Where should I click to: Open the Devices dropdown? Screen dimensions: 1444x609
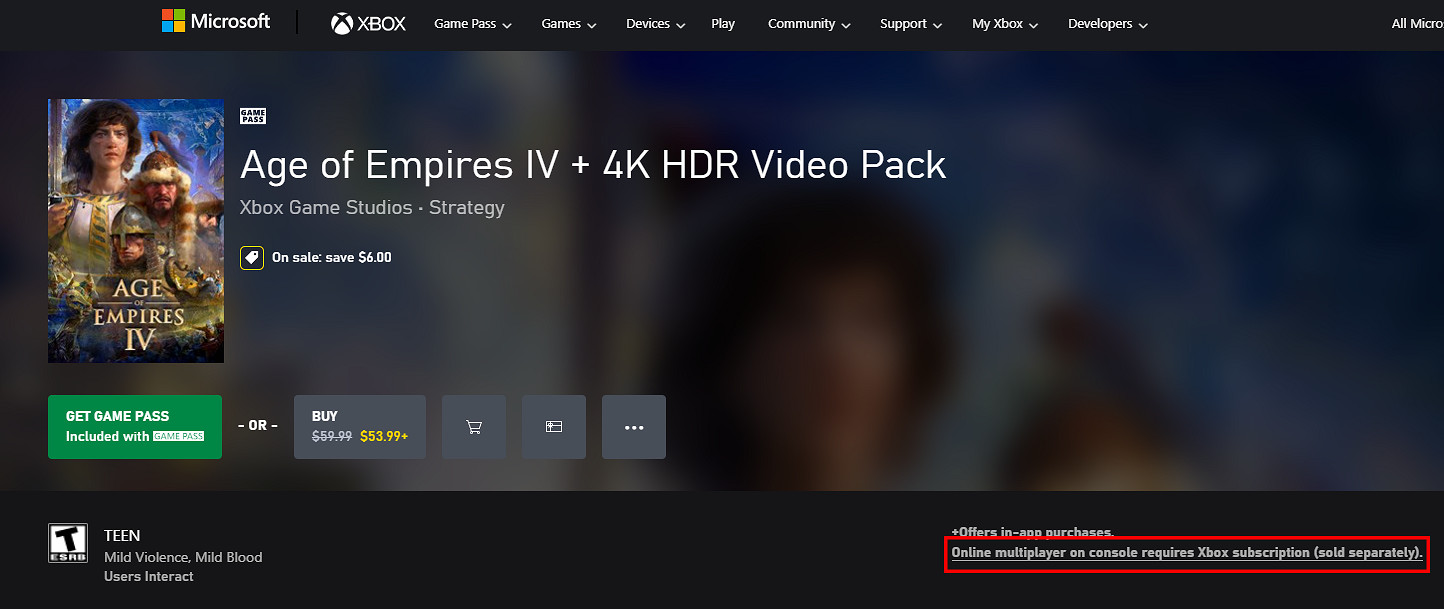coord(656,24)
